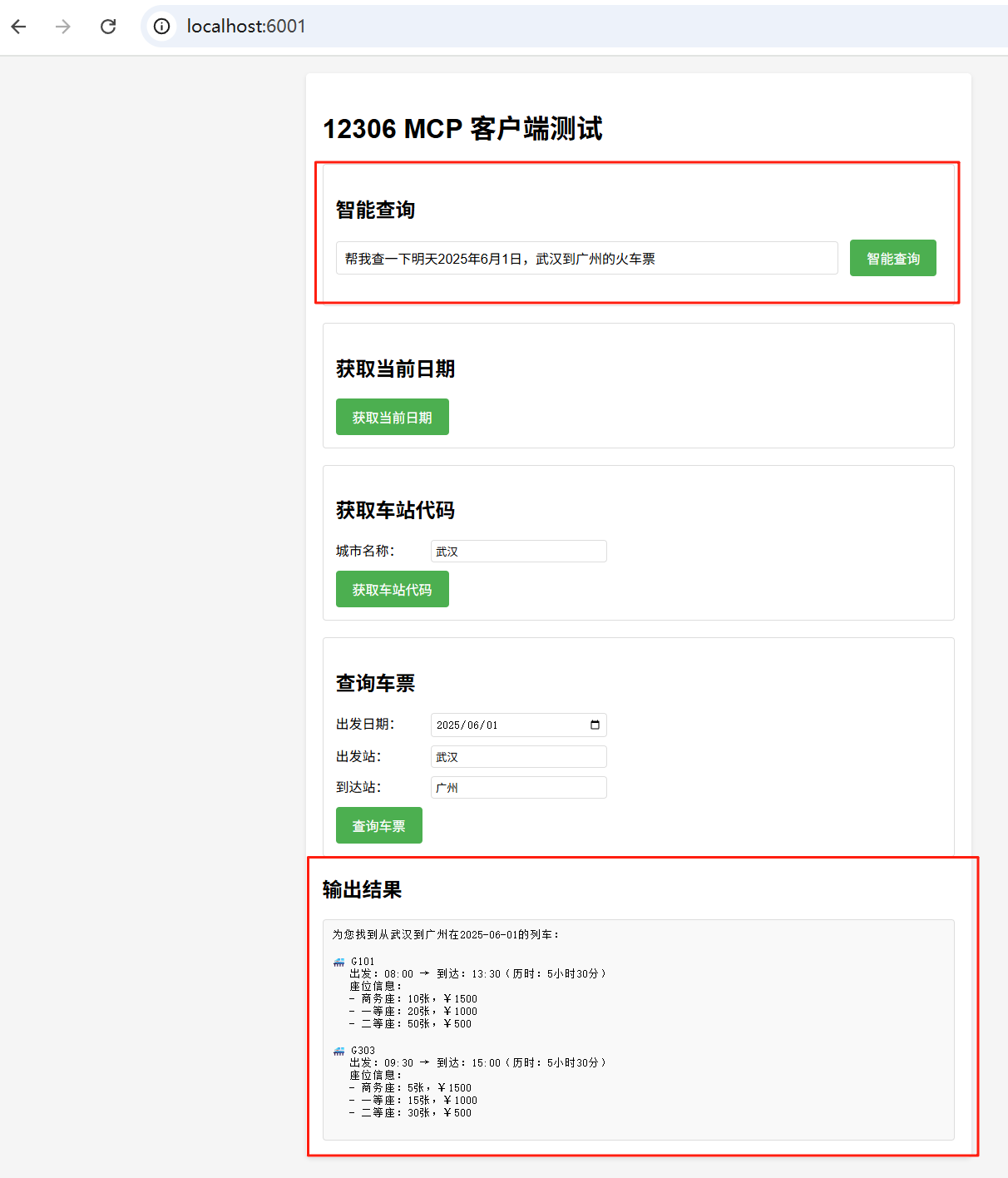Image resolution: width=1008 pixels, height=1178 pixels.
Task: Click the 获取当前日期 green button
Action: click(392, 417)
